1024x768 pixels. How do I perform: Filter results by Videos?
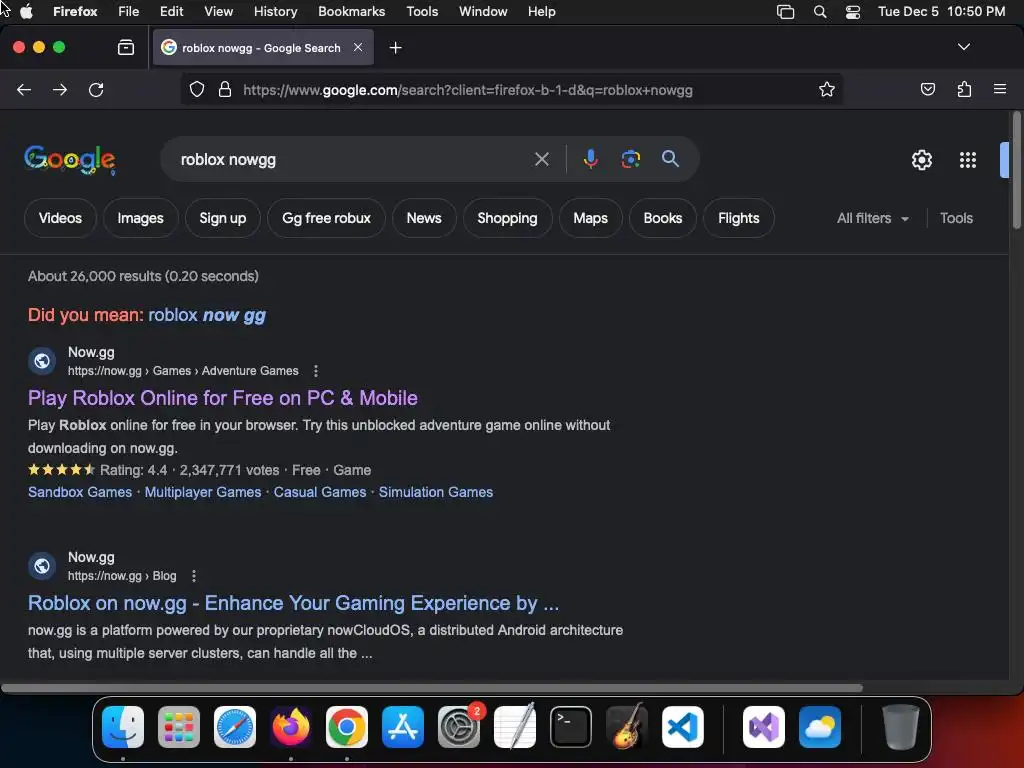coord(60,218)
